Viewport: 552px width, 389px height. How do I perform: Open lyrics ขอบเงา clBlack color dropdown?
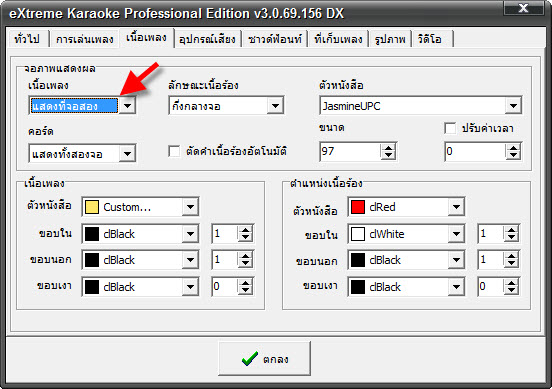click(x=190, y=287)
